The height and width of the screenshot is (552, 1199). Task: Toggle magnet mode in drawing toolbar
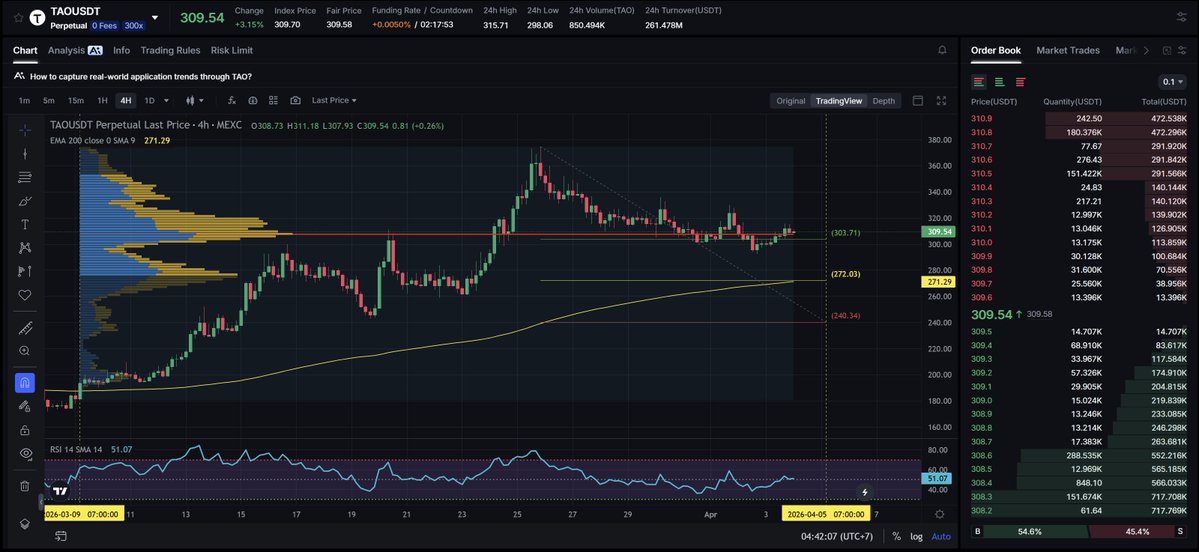point(24,383)
